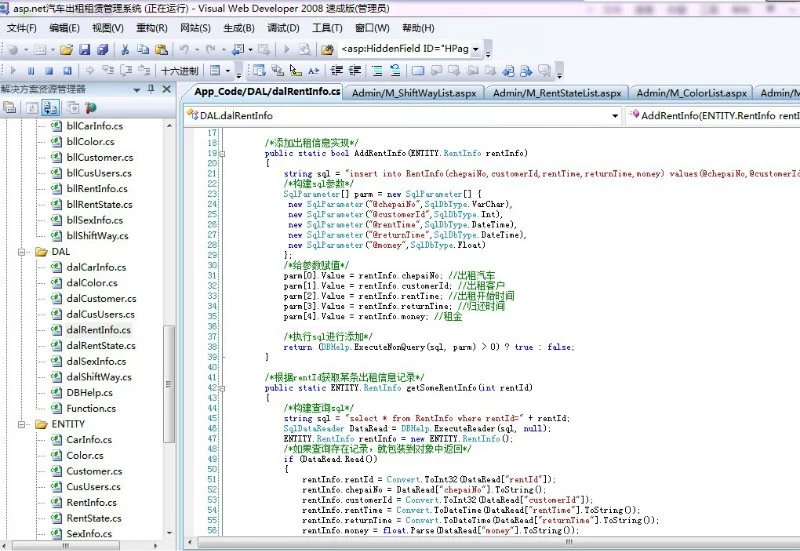Image resolution: width=800 pixels, height=551 pixels.
Task: Open the 编辑(E) menu
Action: tap(64, 28)
